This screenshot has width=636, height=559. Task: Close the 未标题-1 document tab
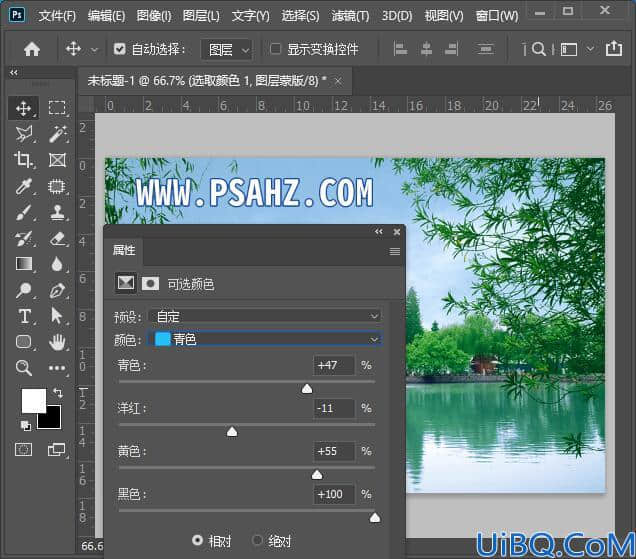338,82
